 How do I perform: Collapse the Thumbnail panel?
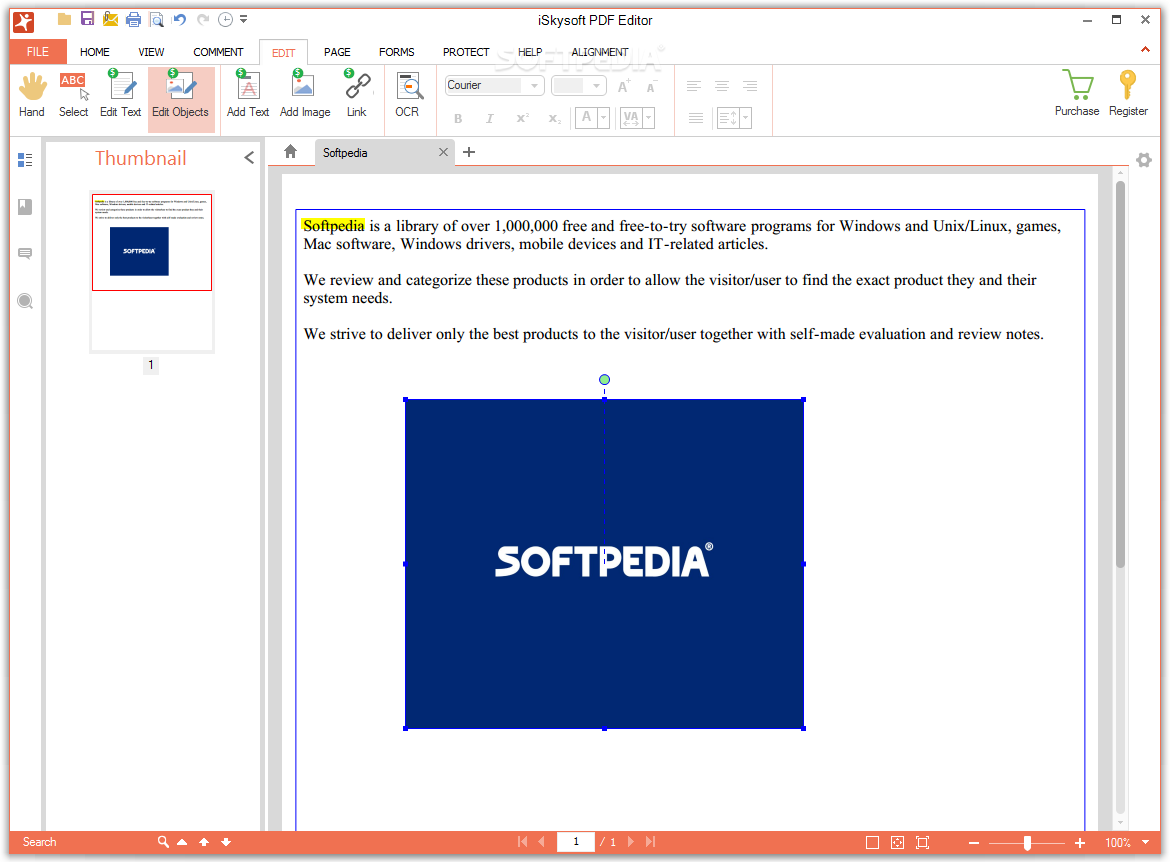tap(249, 157)
